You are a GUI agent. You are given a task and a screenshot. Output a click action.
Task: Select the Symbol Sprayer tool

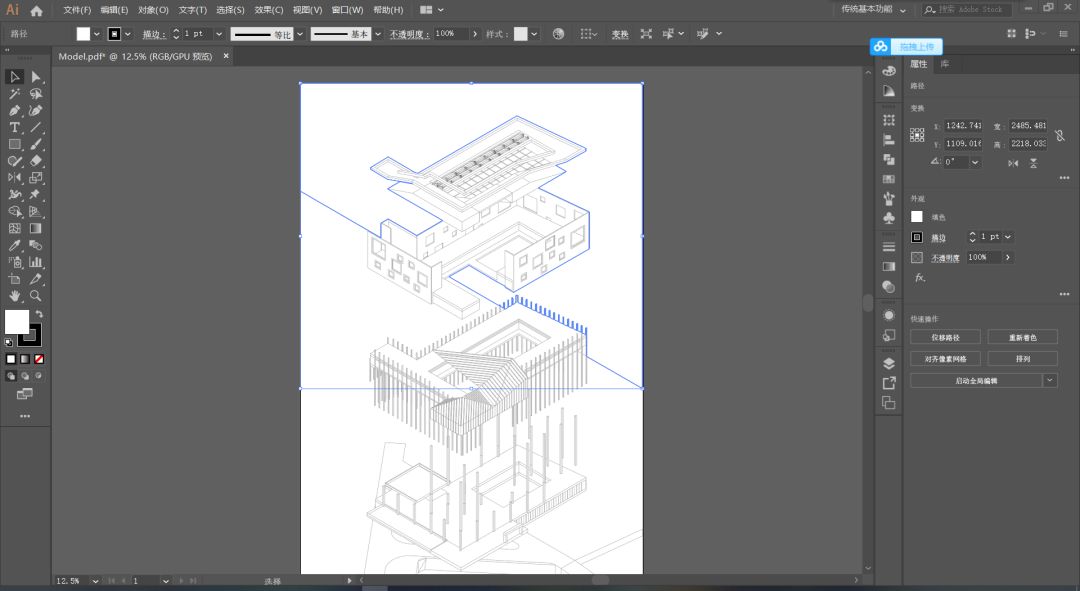coord(14,262)
